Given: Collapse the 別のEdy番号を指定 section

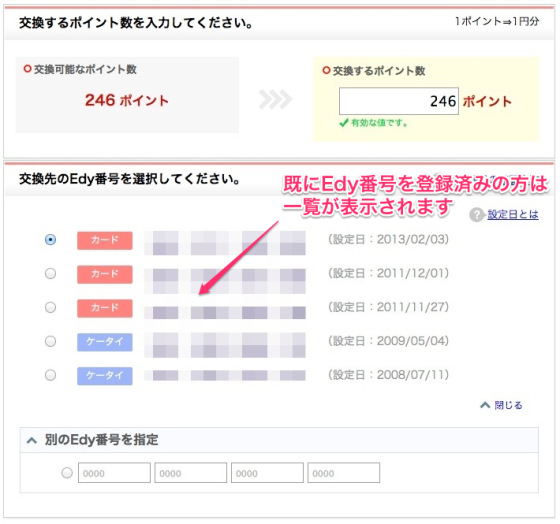Looking at the screenshot, I should pos(32,440).
